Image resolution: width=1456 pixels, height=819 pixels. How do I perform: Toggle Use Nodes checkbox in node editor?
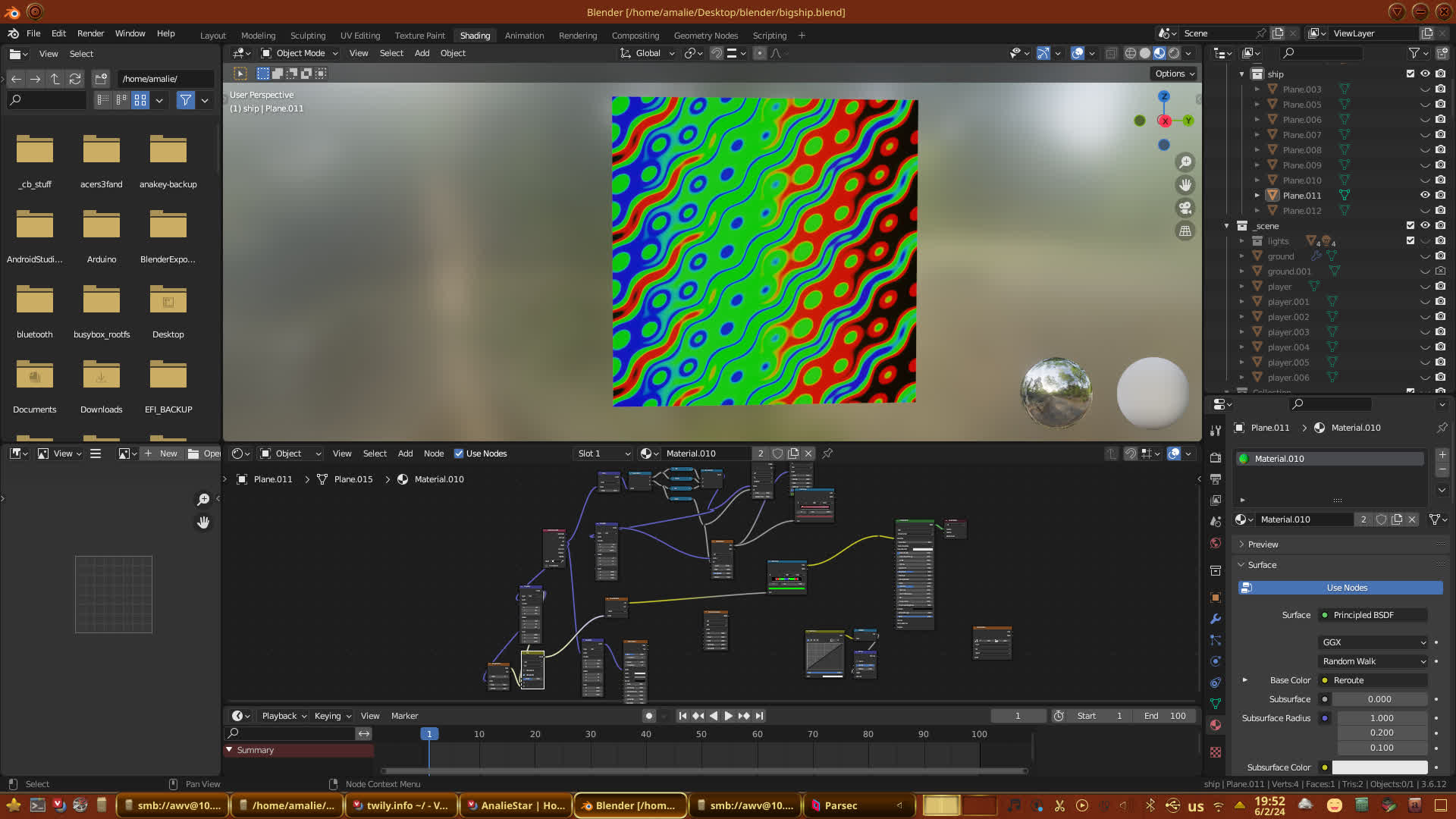pyautogui.click(x=459, y=453)
